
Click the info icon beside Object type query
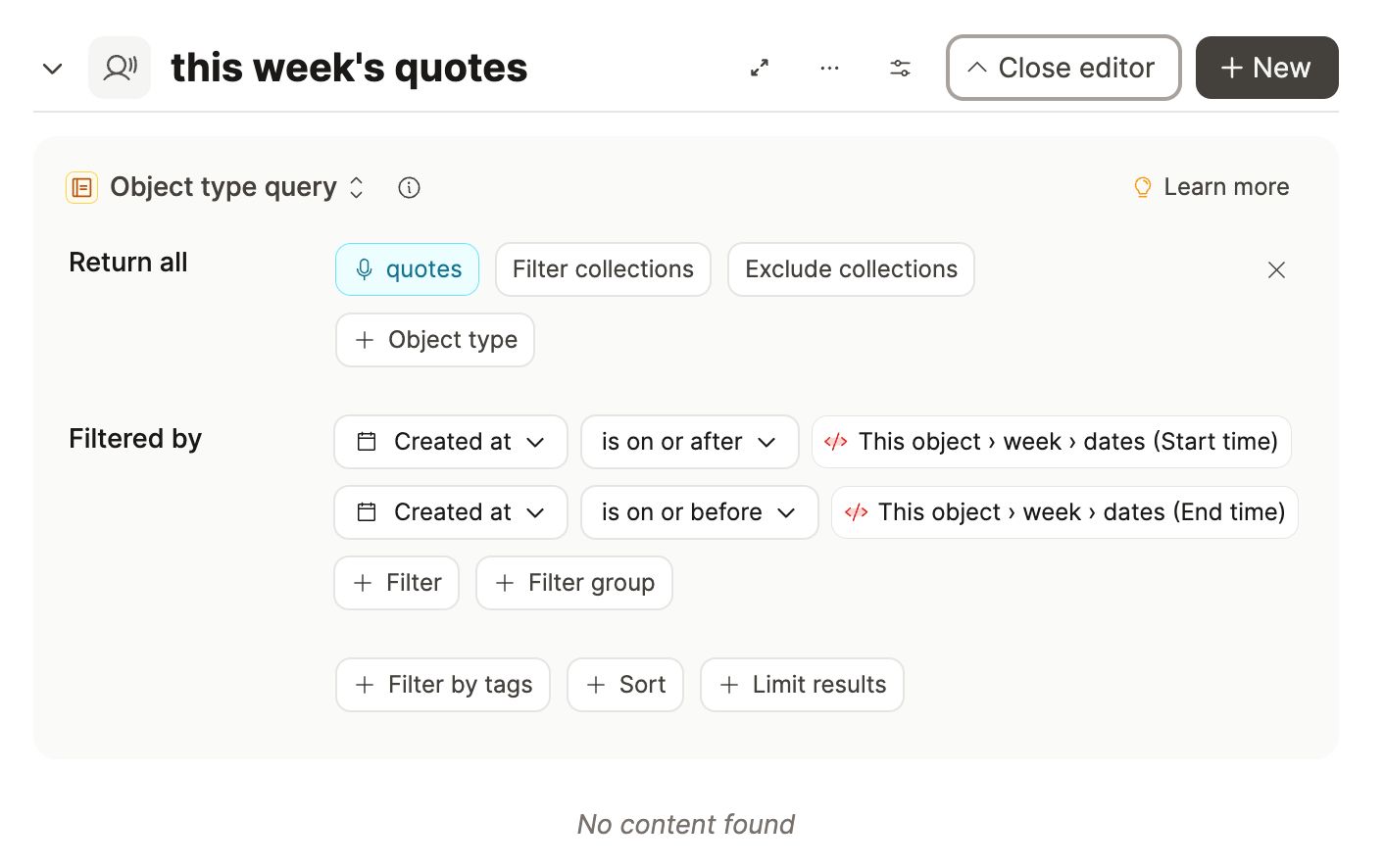click(x=410, y=187)
